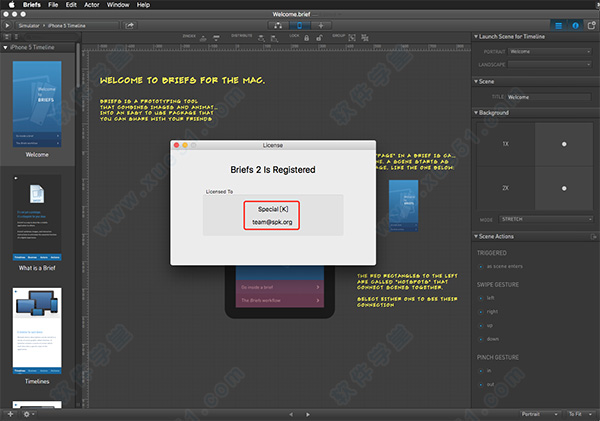Click the Z-index bring forward icon

click(x=203, y=38)
